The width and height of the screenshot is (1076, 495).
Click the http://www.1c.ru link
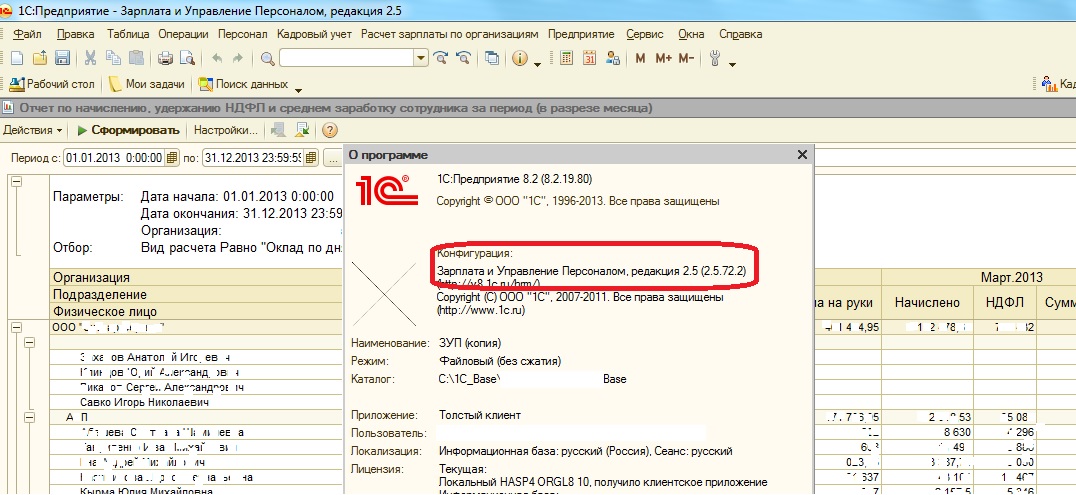coord(480,310)
